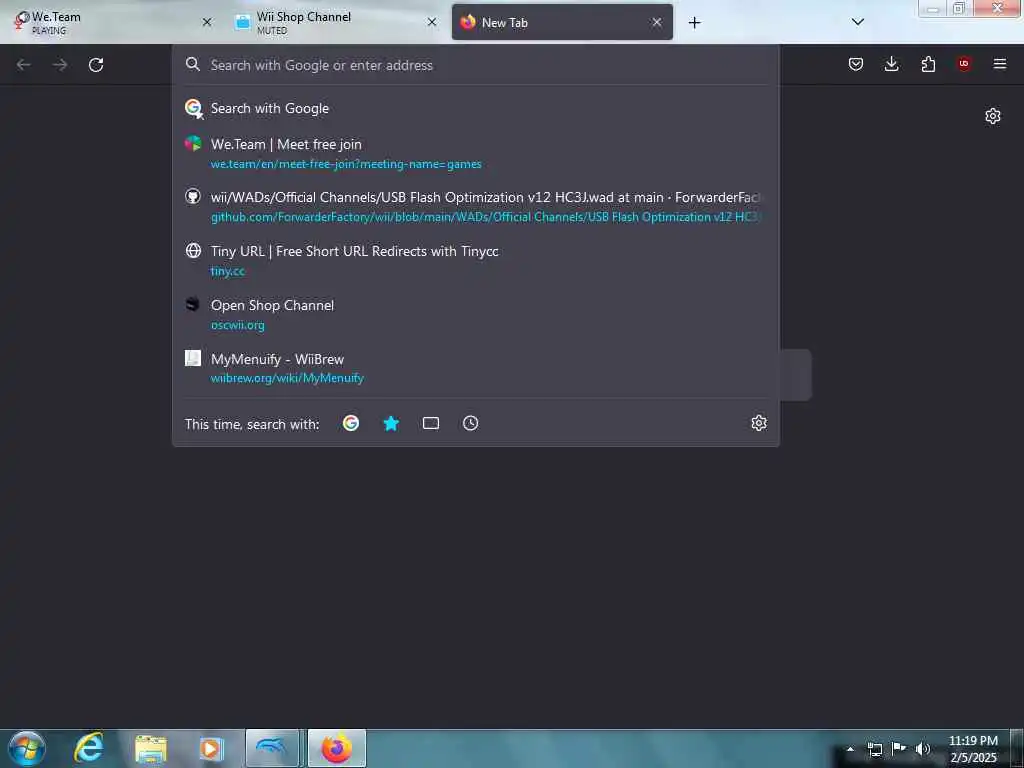Viewport: 1024px width, 768px height.
Task: Open the MyMenuify - WiiBrew suggestion
Action: point(475,368)
